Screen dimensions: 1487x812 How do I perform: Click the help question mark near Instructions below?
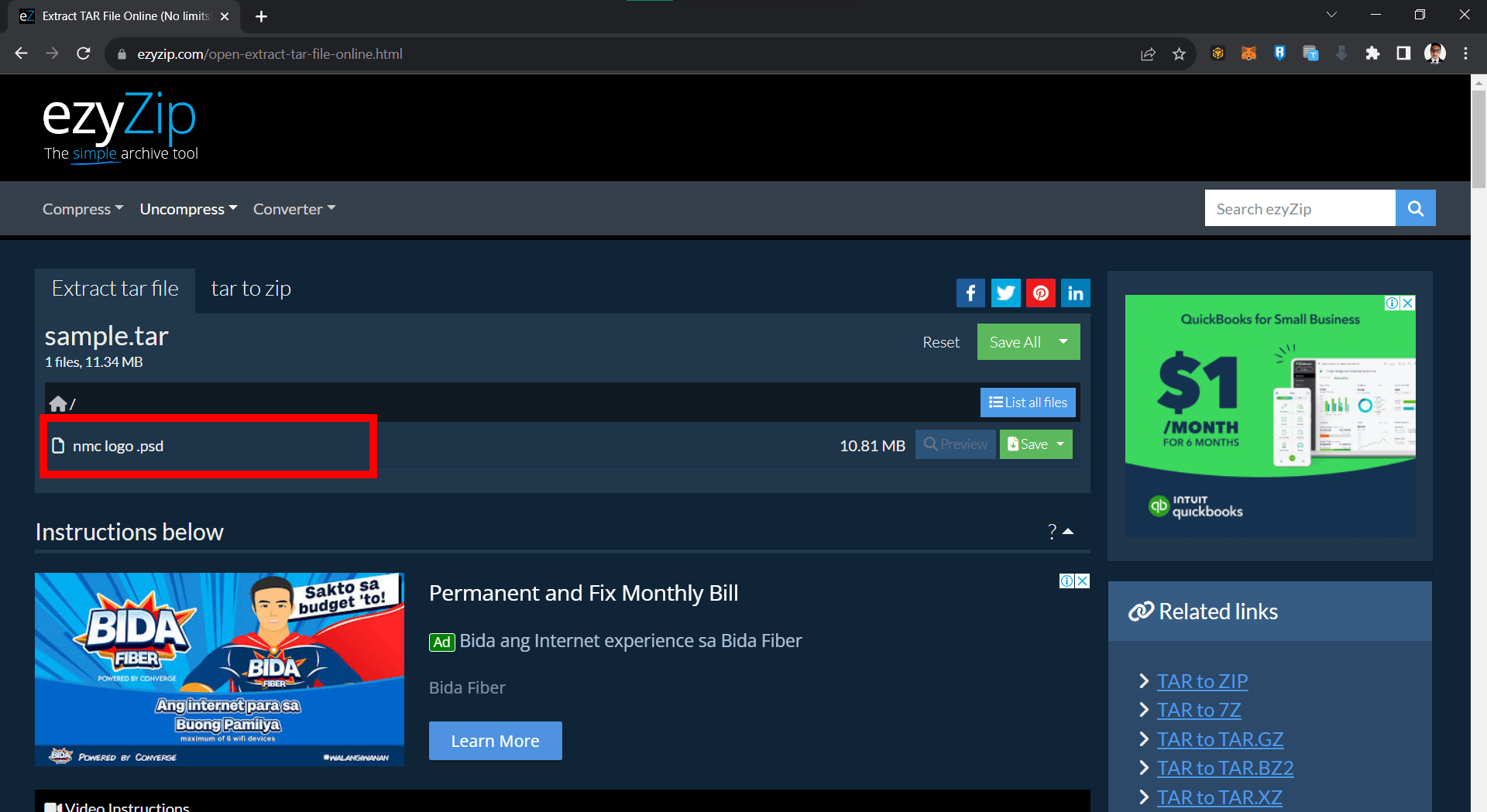[x=1051, y=531]
